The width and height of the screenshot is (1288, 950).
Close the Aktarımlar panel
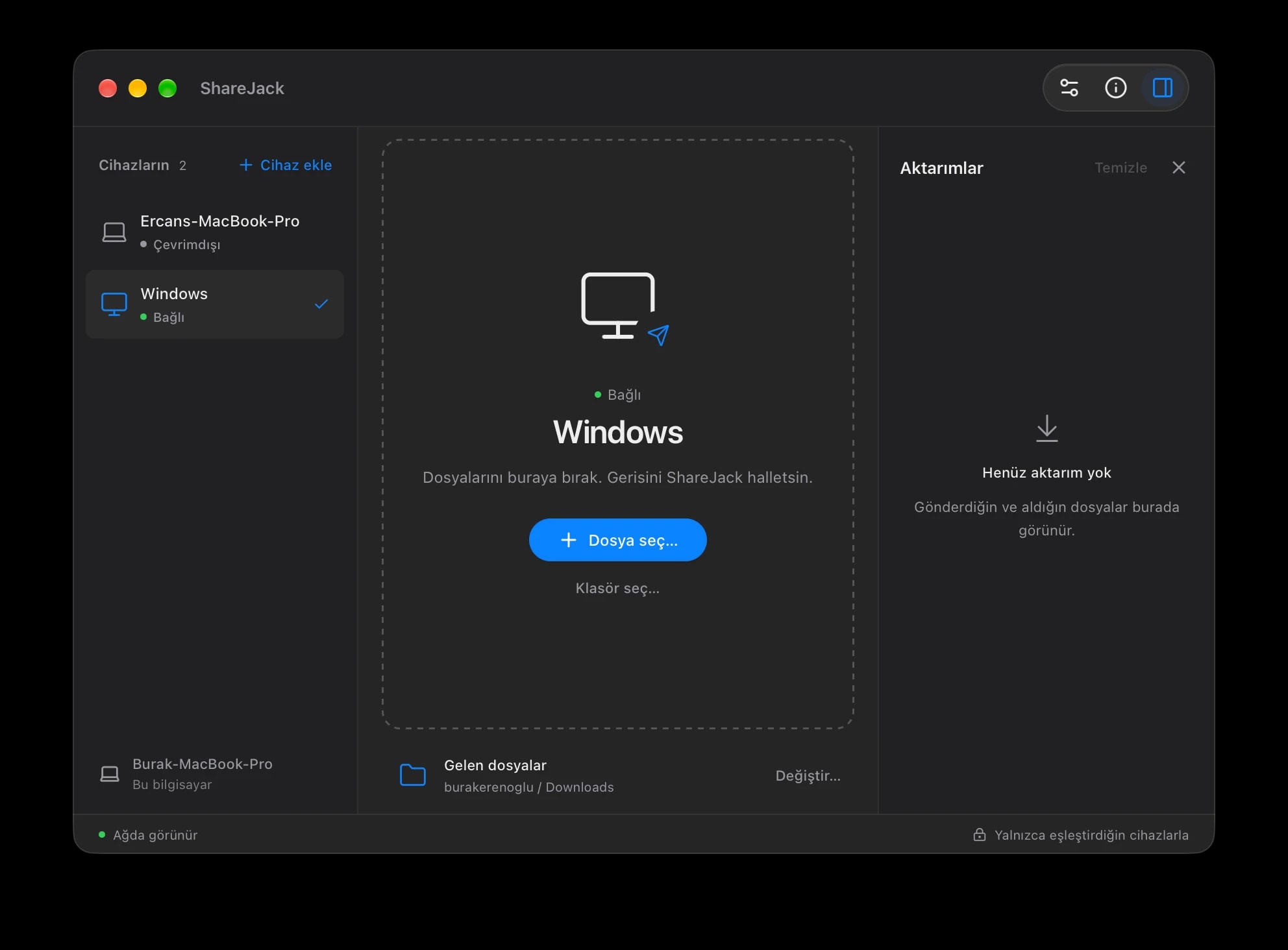(1179, 167)
